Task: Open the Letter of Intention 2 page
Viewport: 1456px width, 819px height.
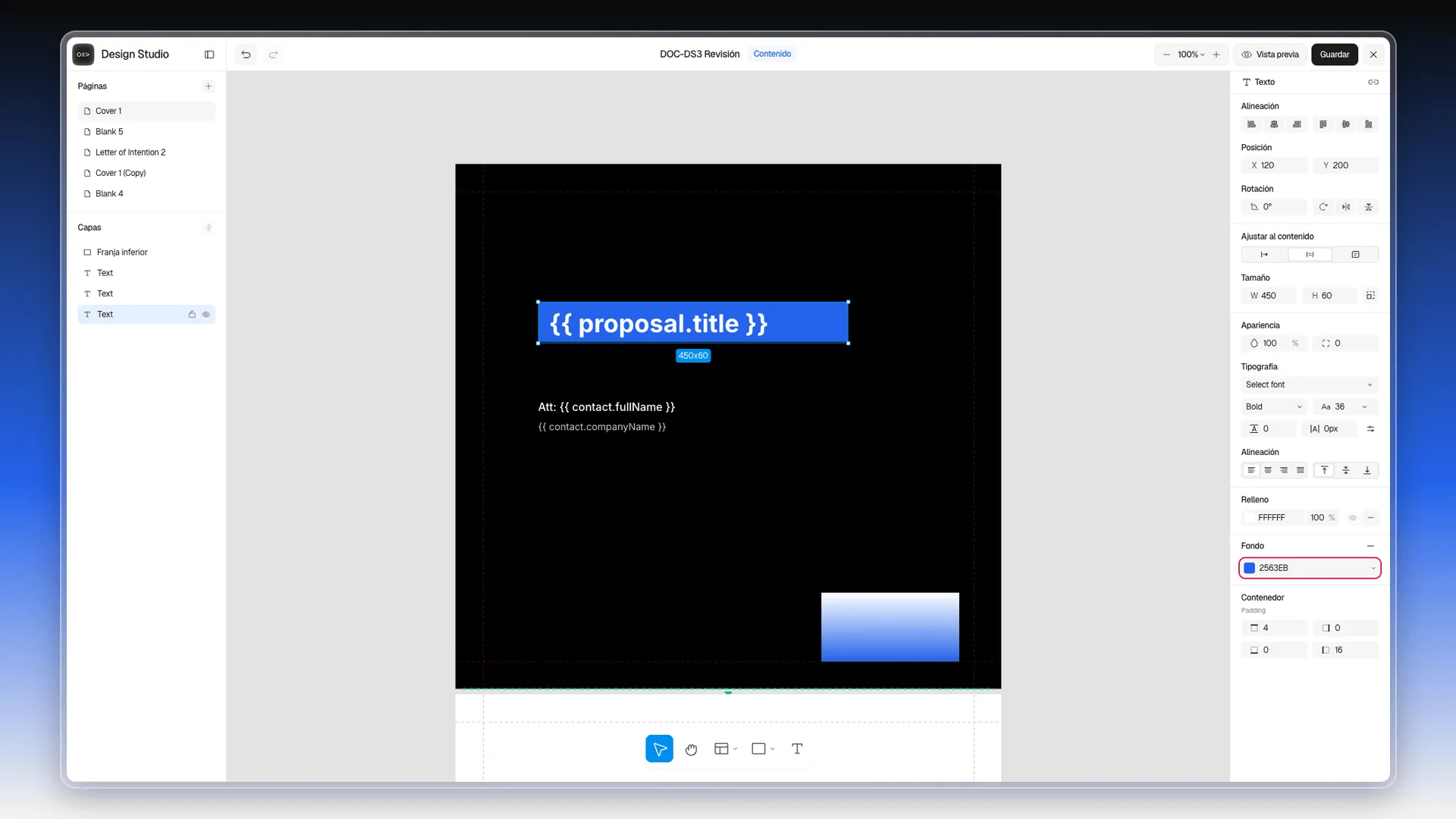Action: click(x=146, y=152)
